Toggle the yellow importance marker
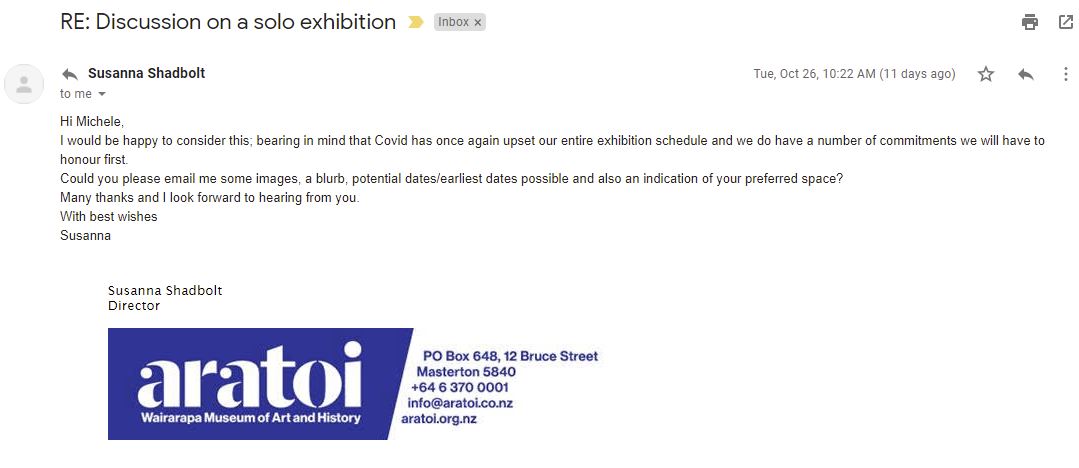This screenshot has width=1079, height=468. [x=416, y=22]
